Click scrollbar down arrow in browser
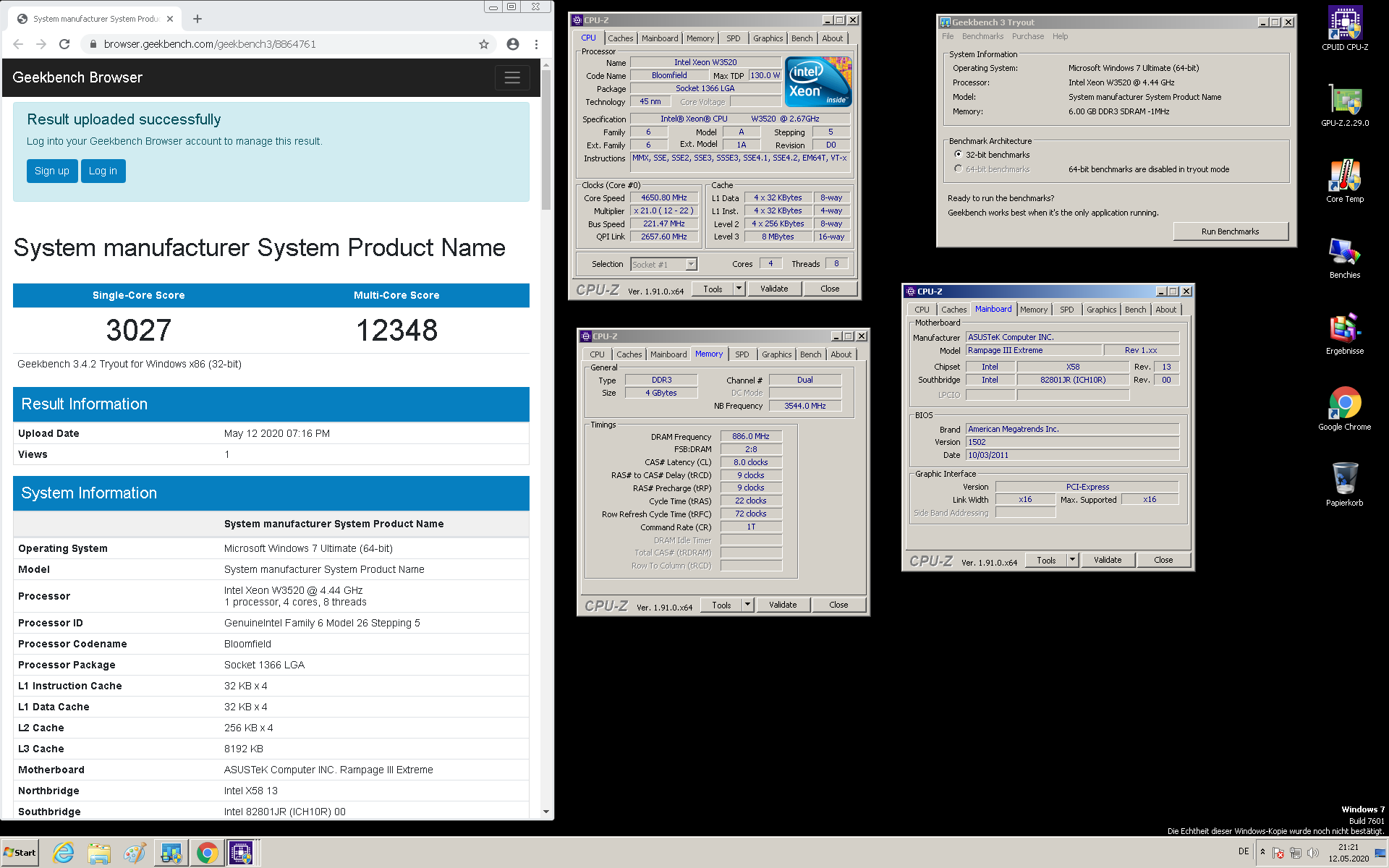This screenshot has height=868, width=1389. [546, 812]
